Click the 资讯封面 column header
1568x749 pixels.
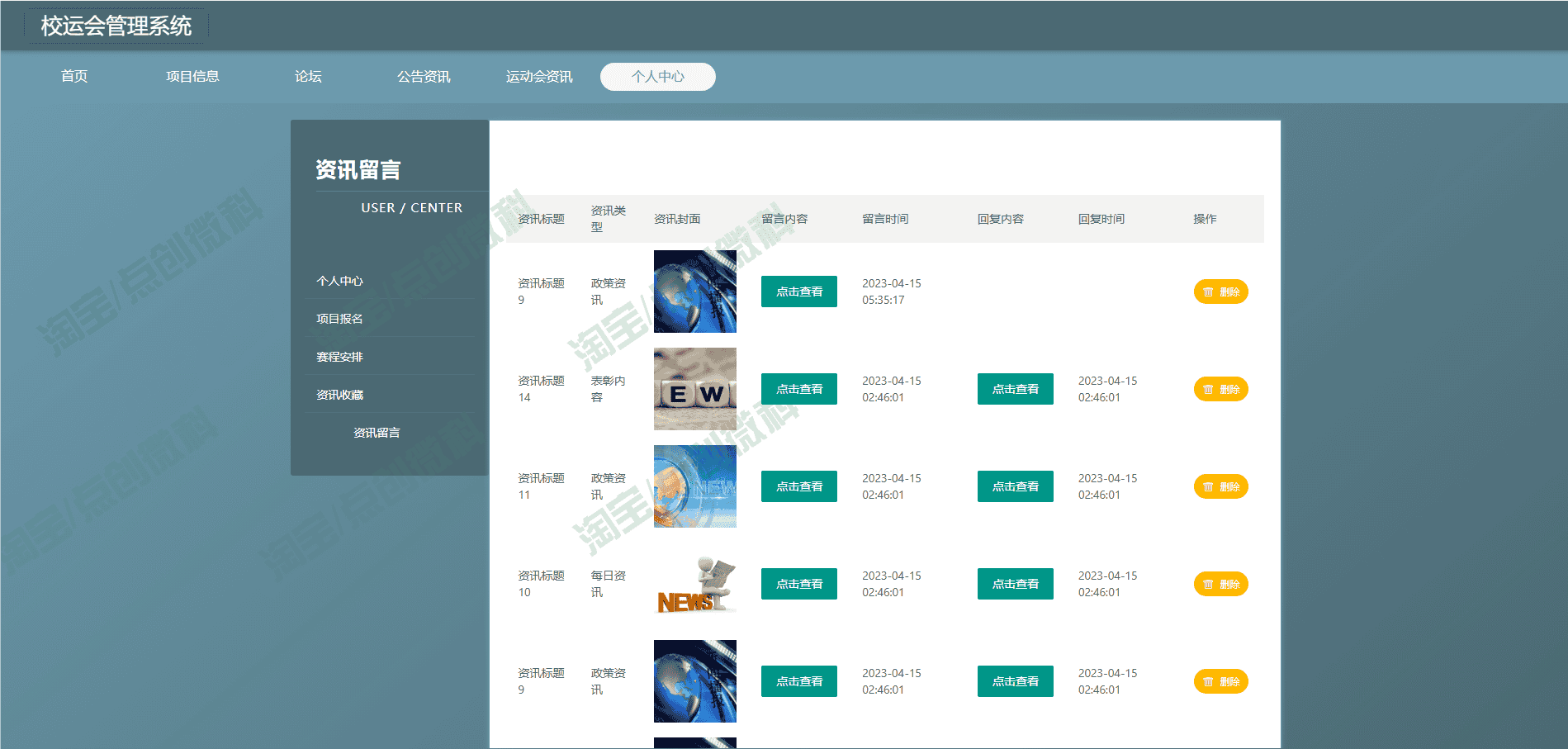point(677,219)
